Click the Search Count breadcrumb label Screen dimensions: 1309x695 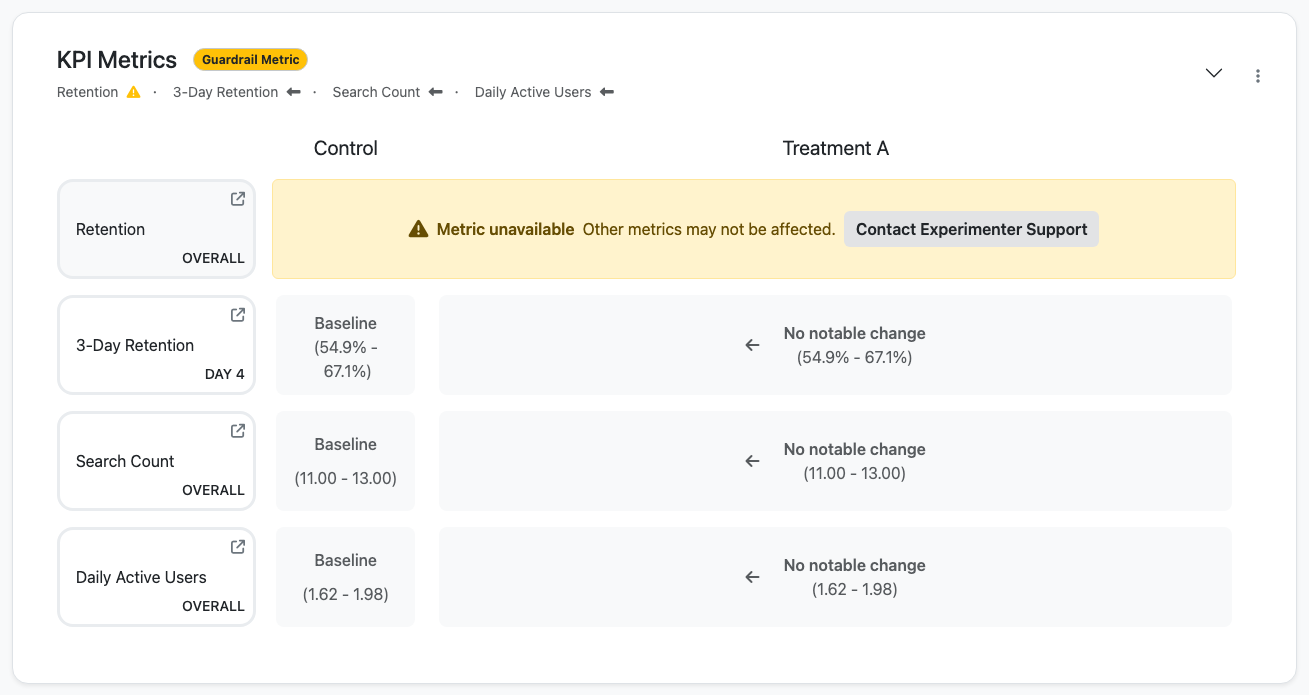tap(376, 92)
